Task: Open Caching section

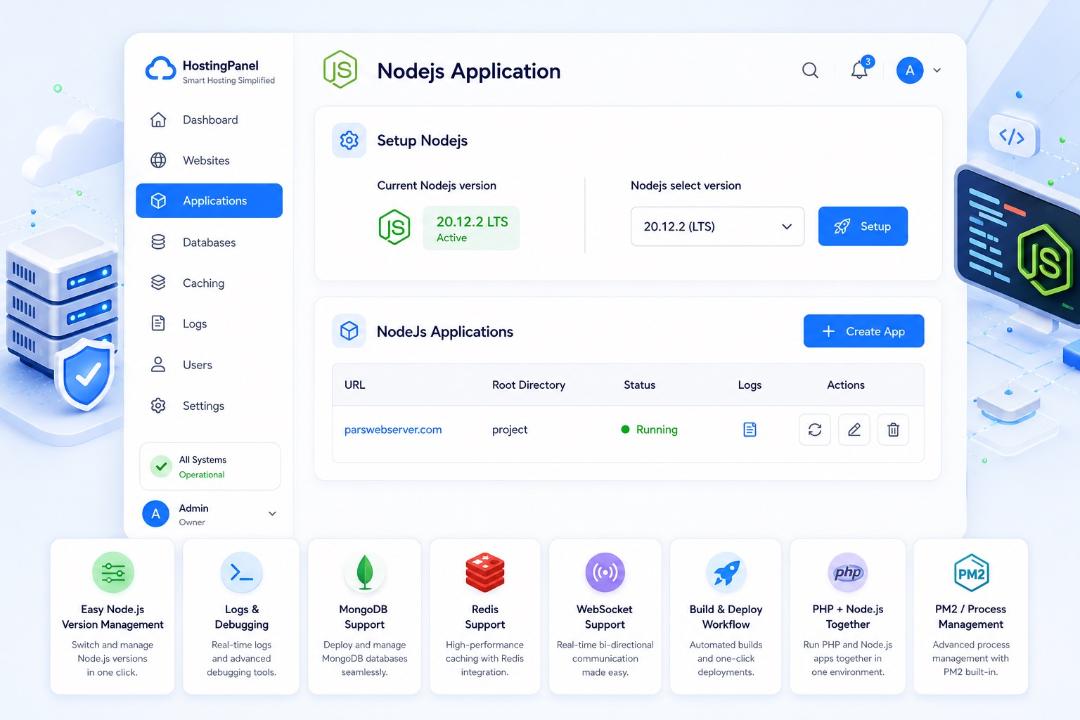Action: tap(209, 283)
